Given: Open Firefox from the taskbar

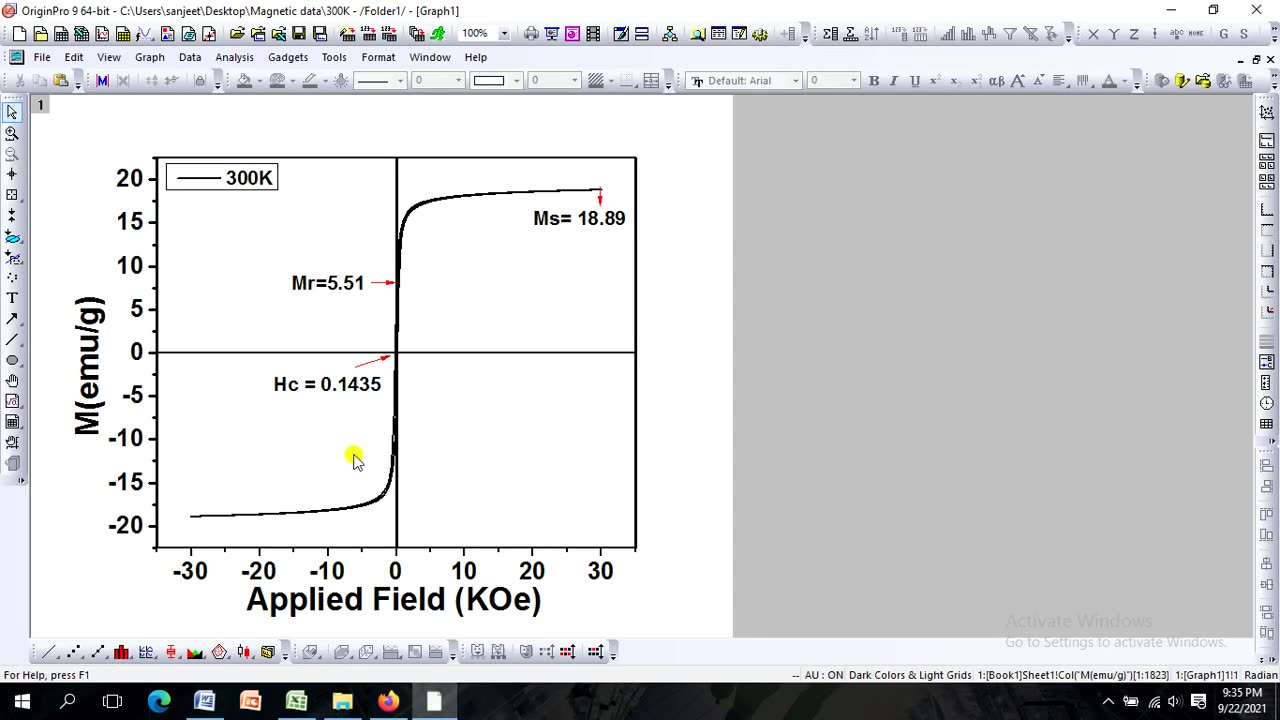Looking at the screenshot, I should click(388, 701).
